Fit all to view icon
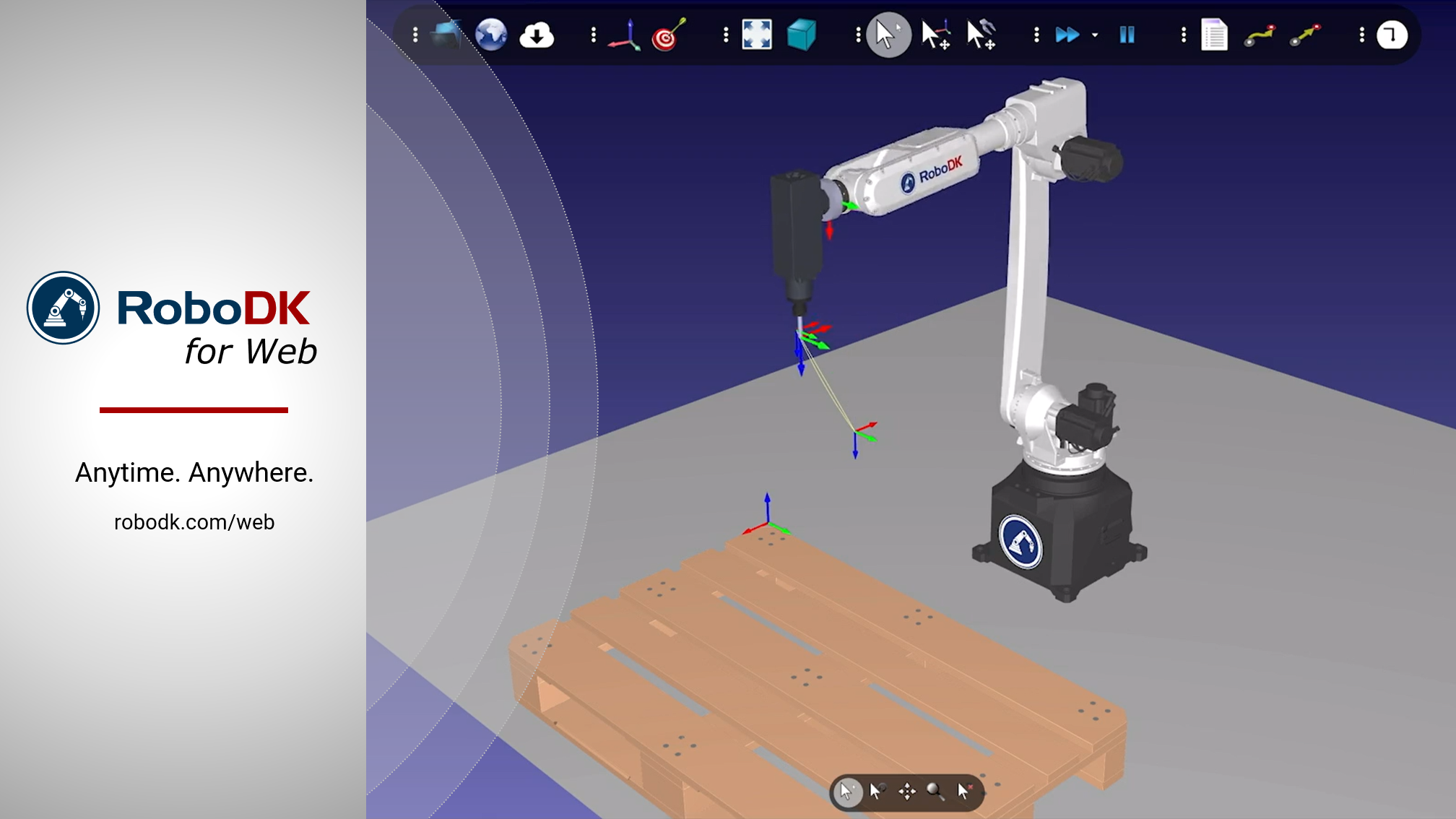The height and width of the screenshot is (819, 1456). click(x=757, y=35)
